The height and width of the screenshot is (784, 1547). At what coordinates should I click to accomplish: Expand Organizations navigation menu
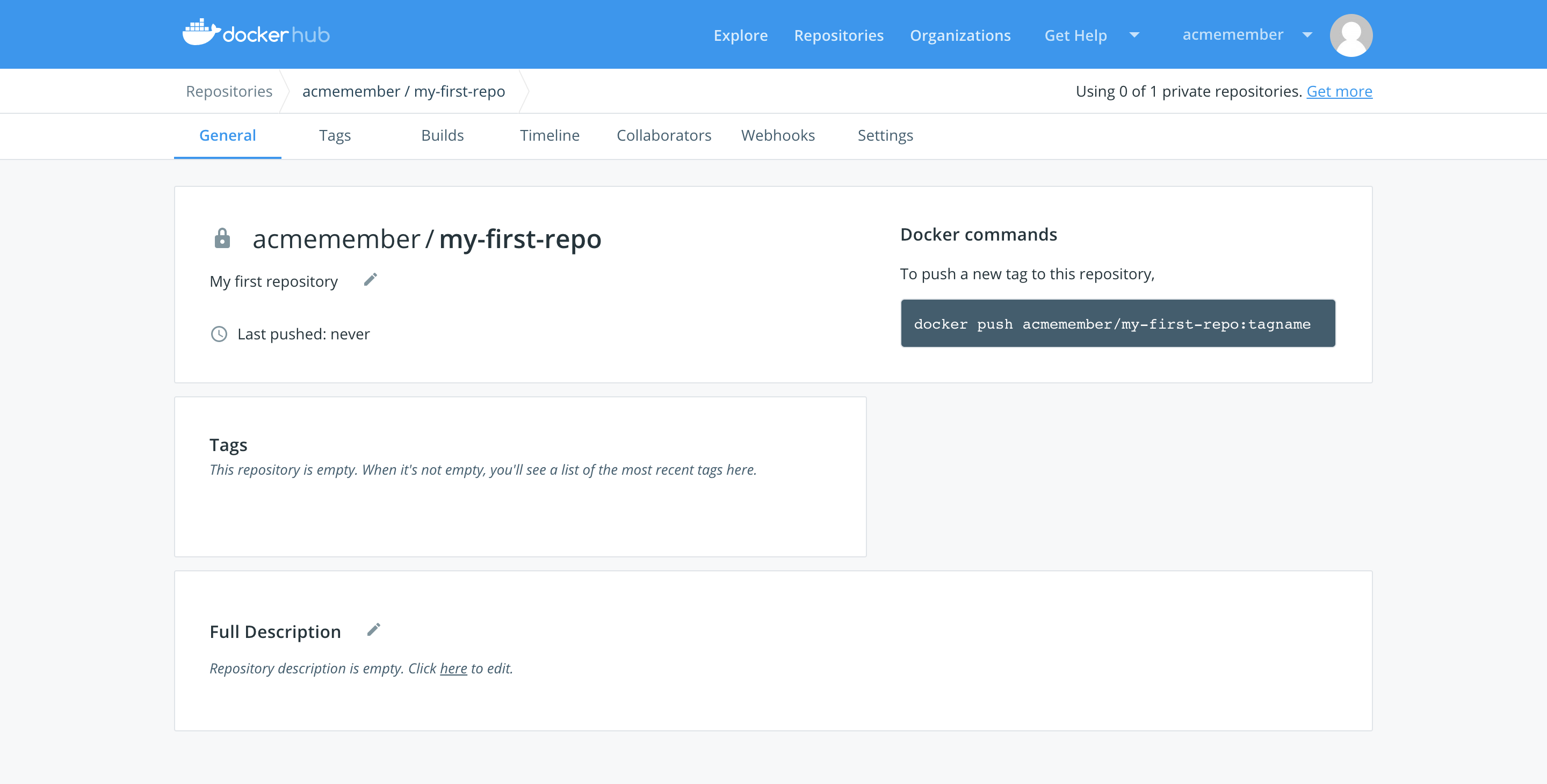960,35
